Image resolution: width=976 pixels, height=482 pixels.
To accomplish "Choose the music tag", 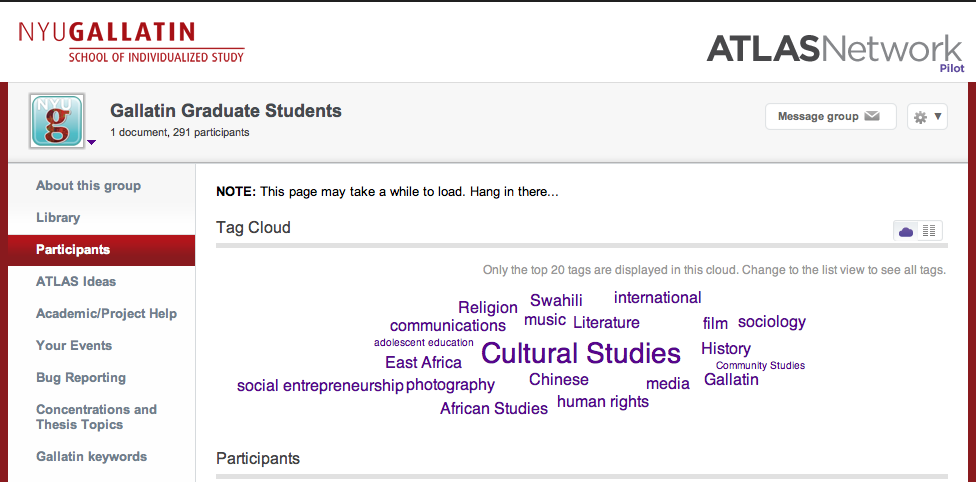I will click(545, 320).
